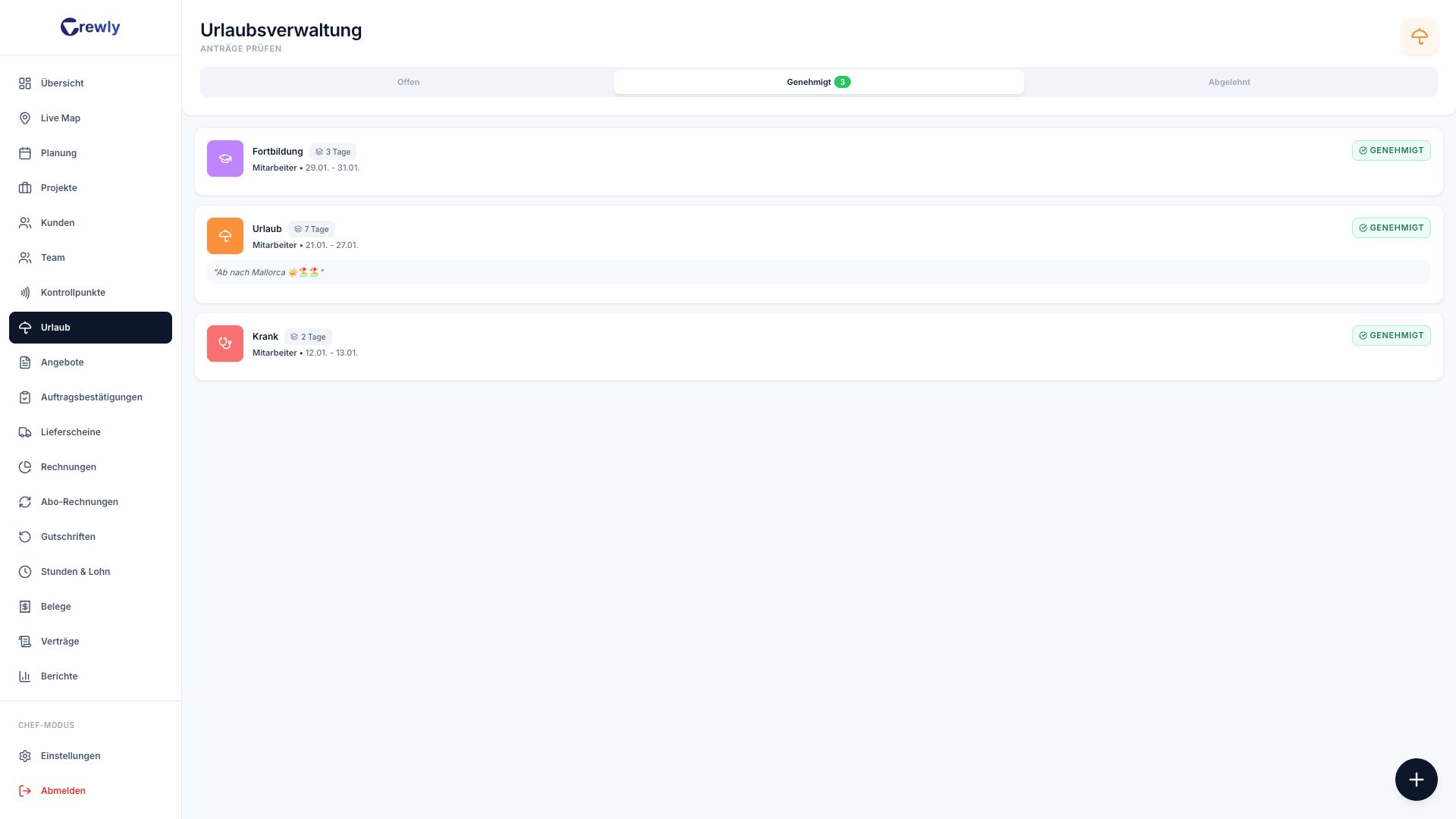The width and height of the screenshot is (1456, 819).
Task: Click the Crewly logo
Action: (x=90, y=27)
